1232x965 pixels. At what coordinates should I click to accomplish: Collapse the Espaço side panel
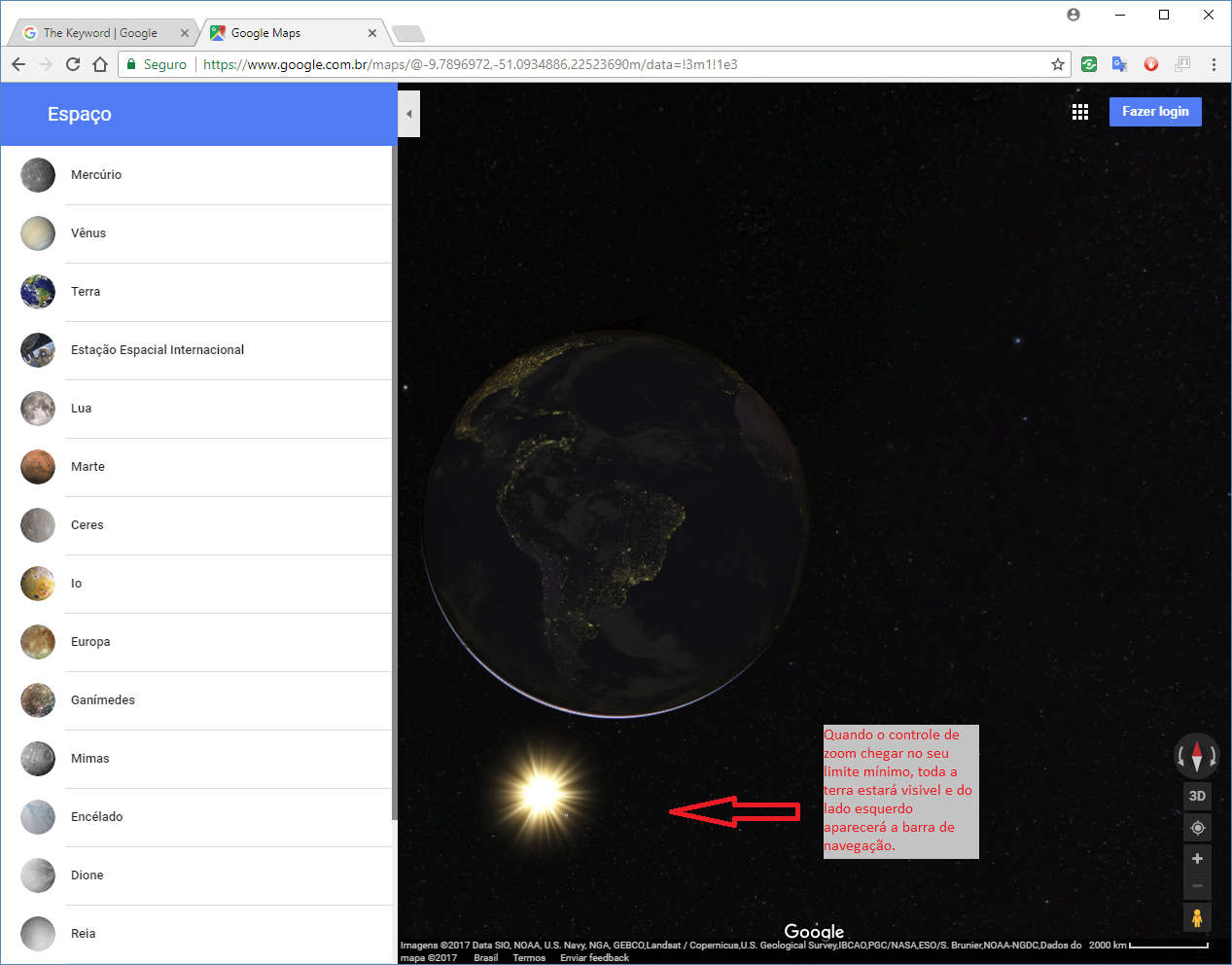(x=409, y=114)
